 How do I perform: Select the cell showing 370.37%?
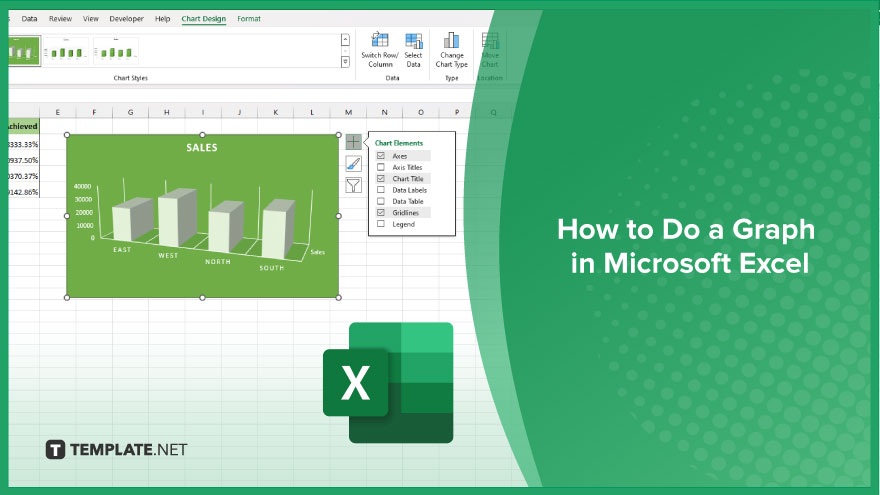(24, 176)
